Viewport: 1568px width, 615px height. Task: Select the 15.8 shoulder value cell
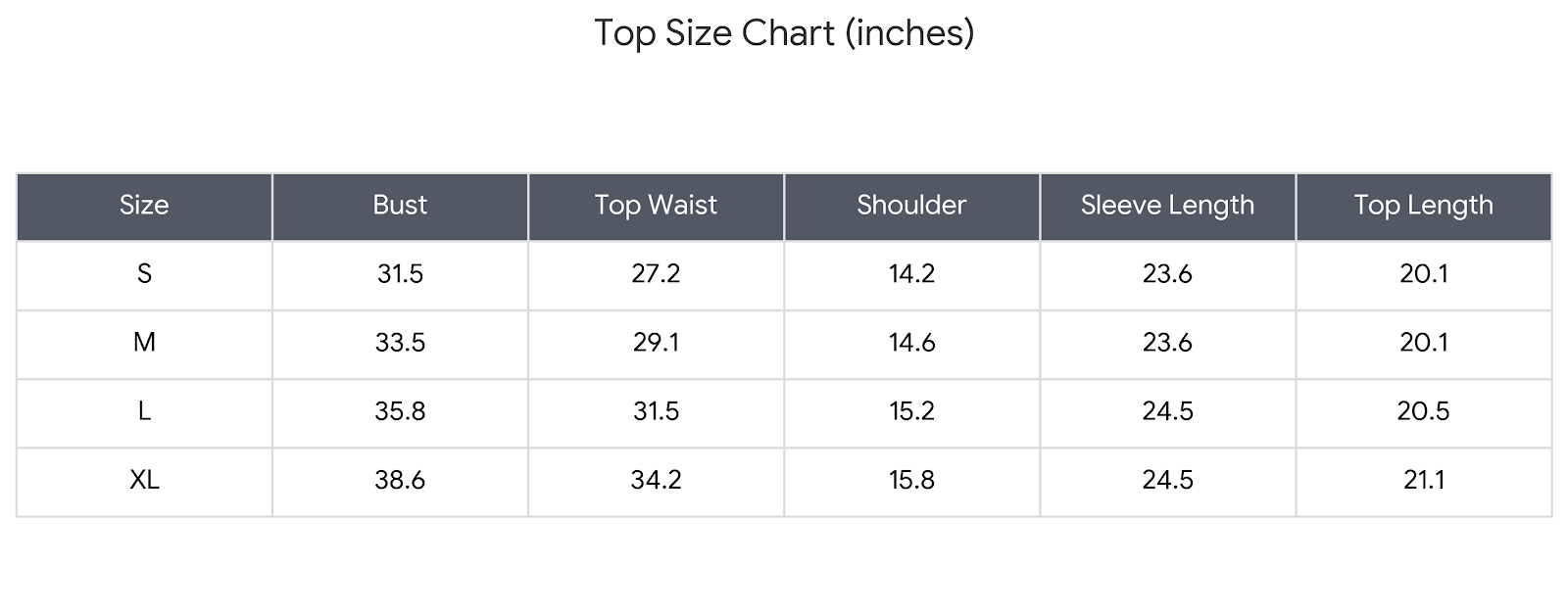[x=911, y=480]
